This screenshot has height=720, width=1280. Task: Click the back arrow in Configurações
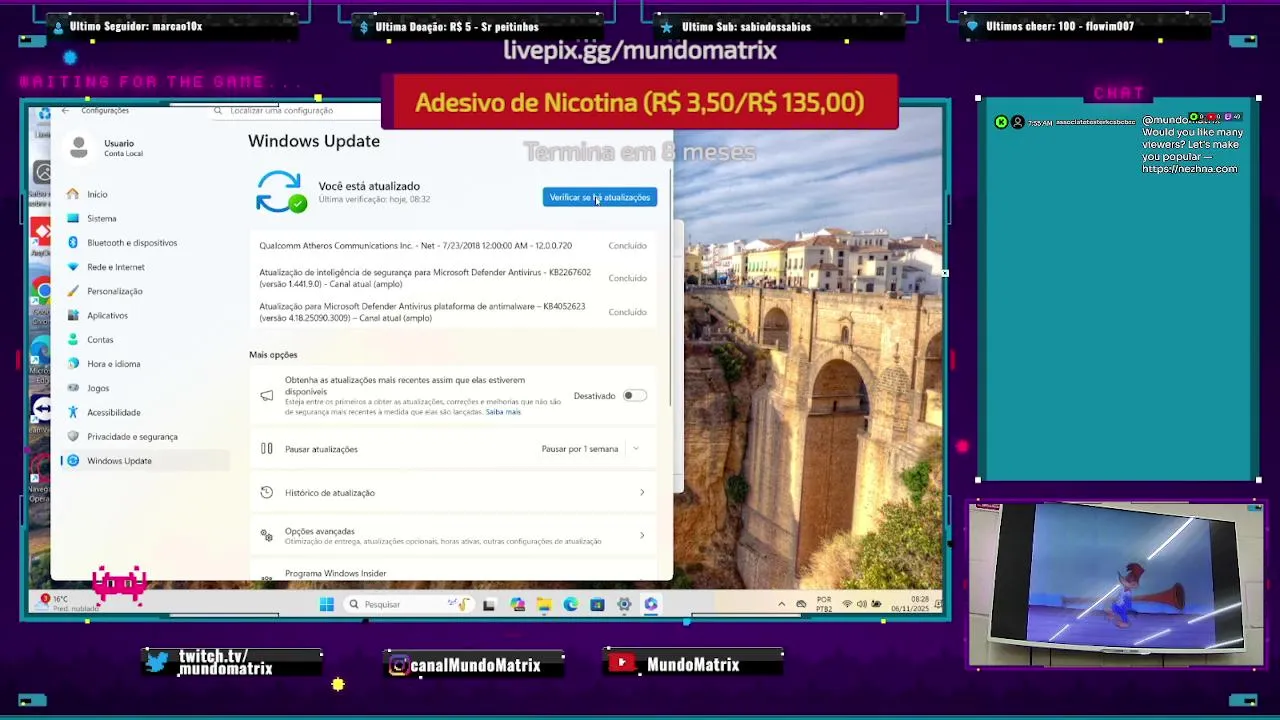(x=65, y=111)
